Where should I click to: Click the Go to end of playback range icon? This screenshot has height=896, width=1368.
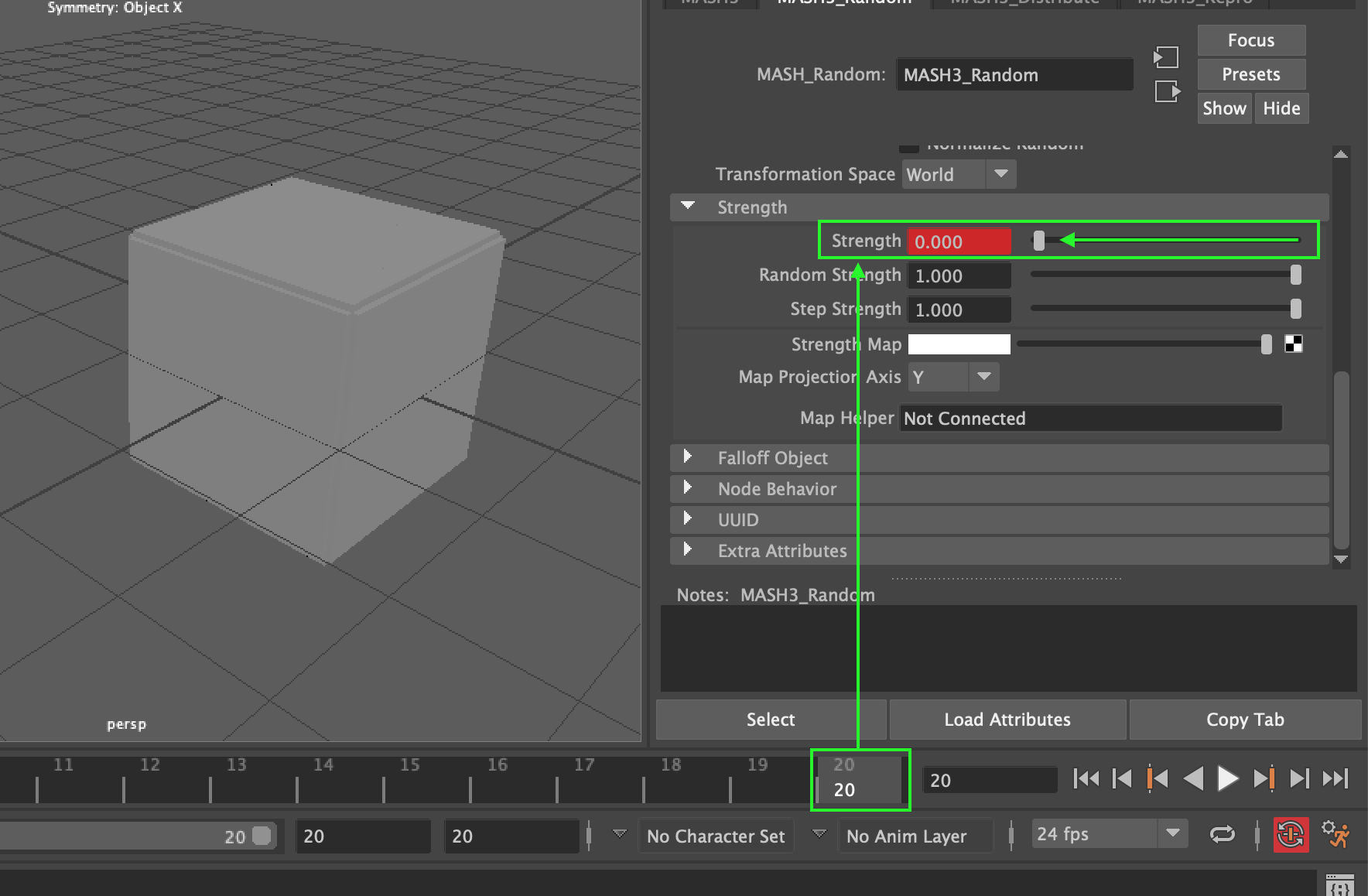pyautogui.click(x=1336, y=778)
